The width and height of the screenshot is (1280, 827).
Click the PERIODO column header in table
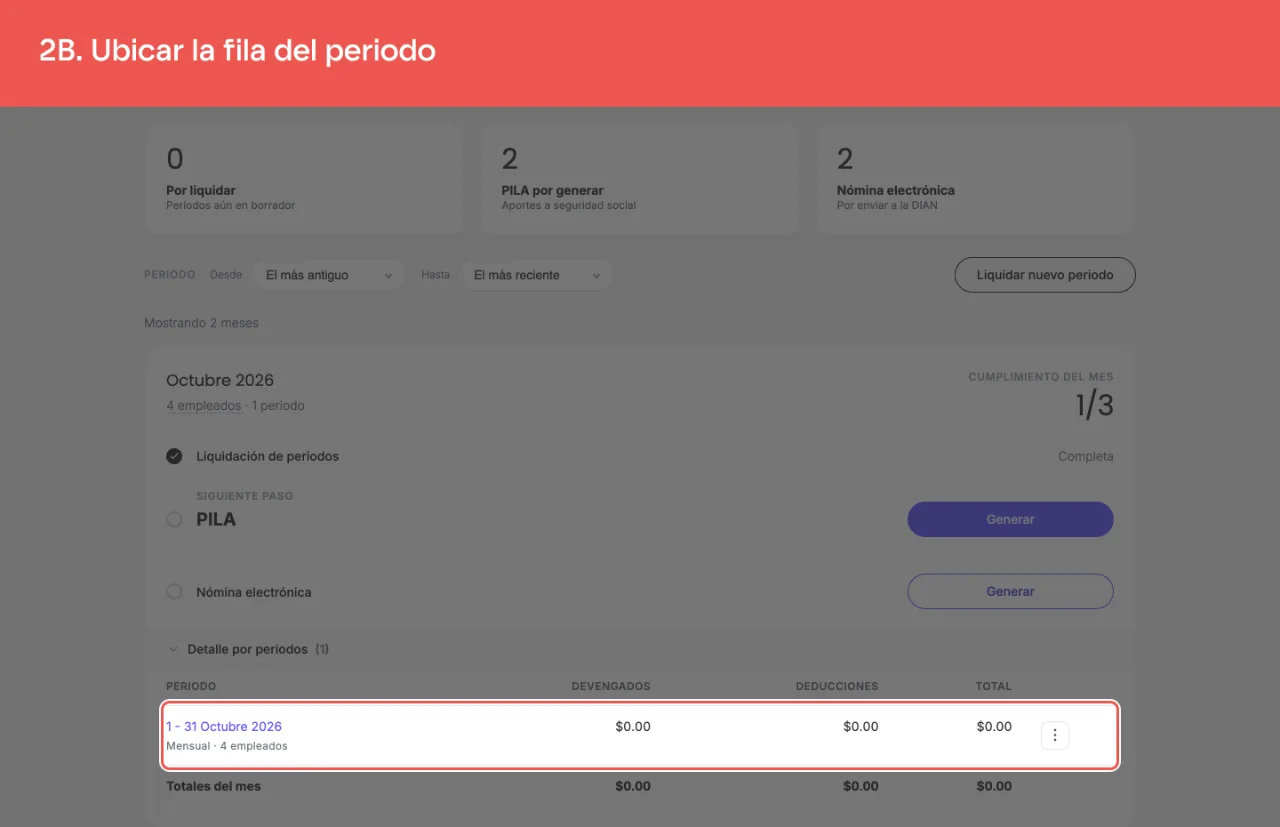191,686
